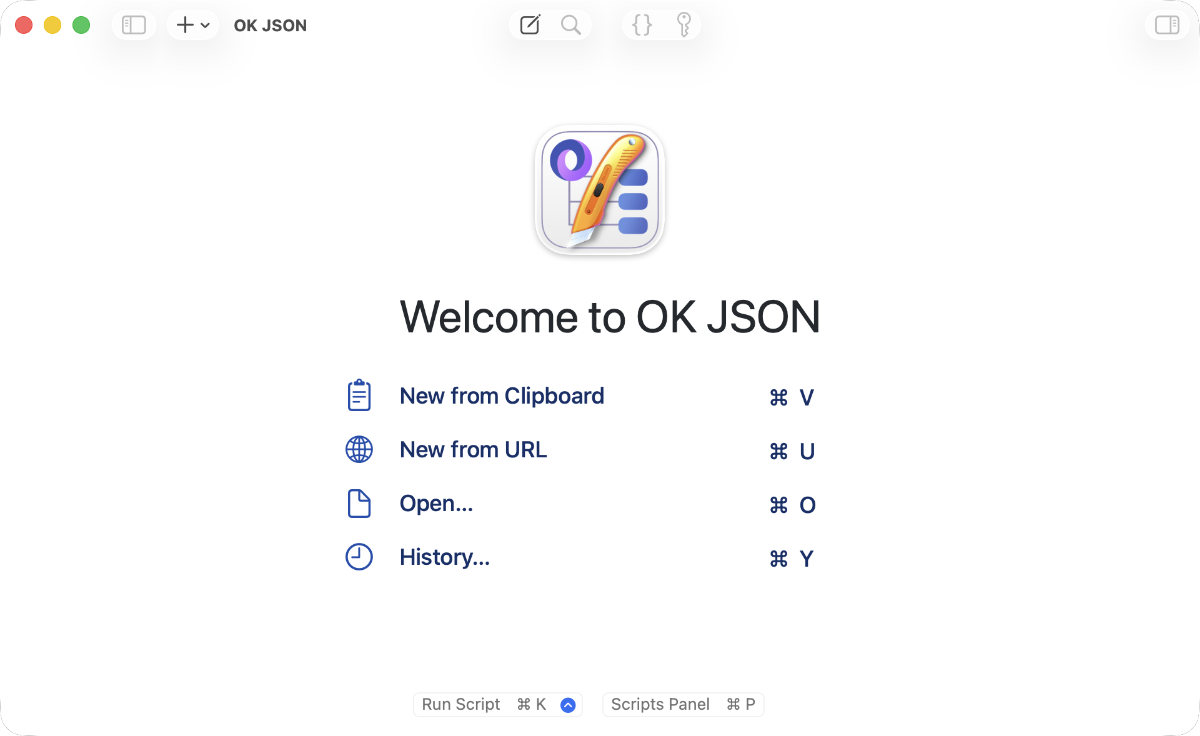This screenshot has height=736, width=1200.
Task: Toggle the left sidebar panel icon
Action: click(x=134, y=25)
